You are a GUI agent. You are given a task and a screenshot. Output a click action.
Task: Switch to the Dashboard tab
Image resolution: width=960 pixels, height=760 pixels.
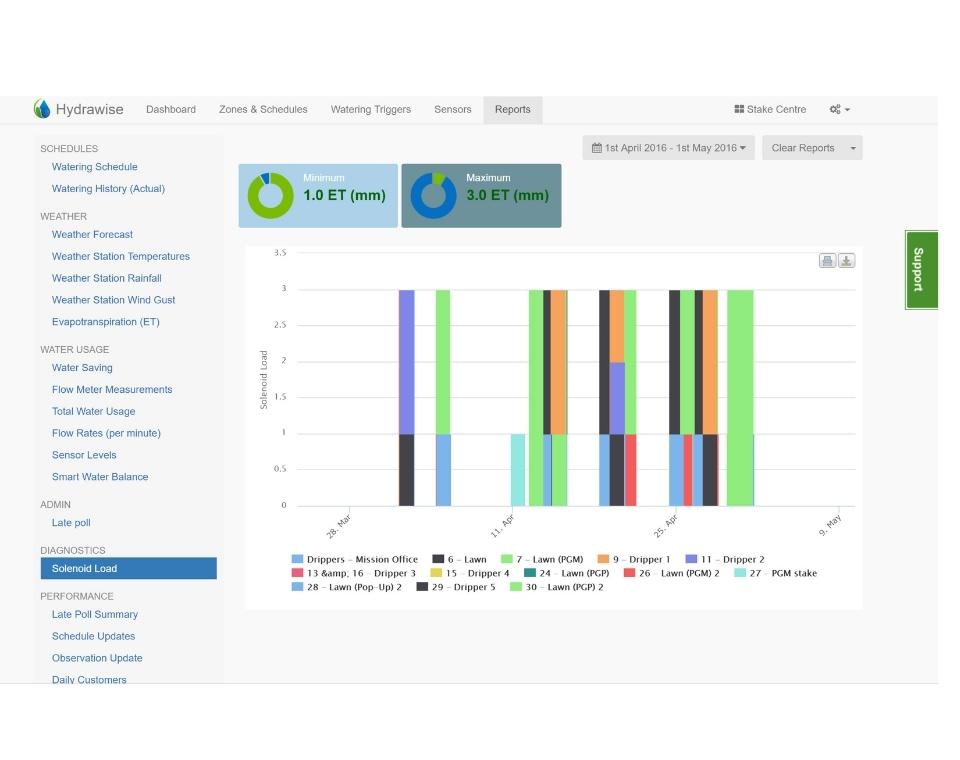pos(171,110)
